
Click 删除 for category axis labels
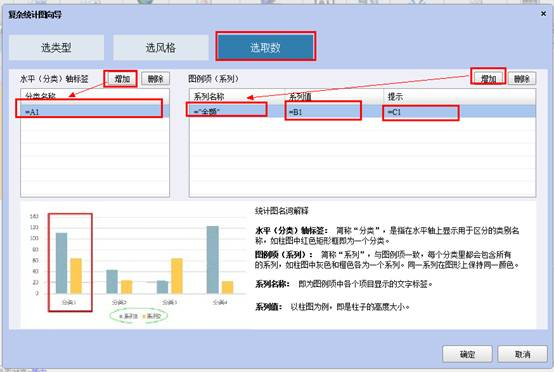(155, 79)
